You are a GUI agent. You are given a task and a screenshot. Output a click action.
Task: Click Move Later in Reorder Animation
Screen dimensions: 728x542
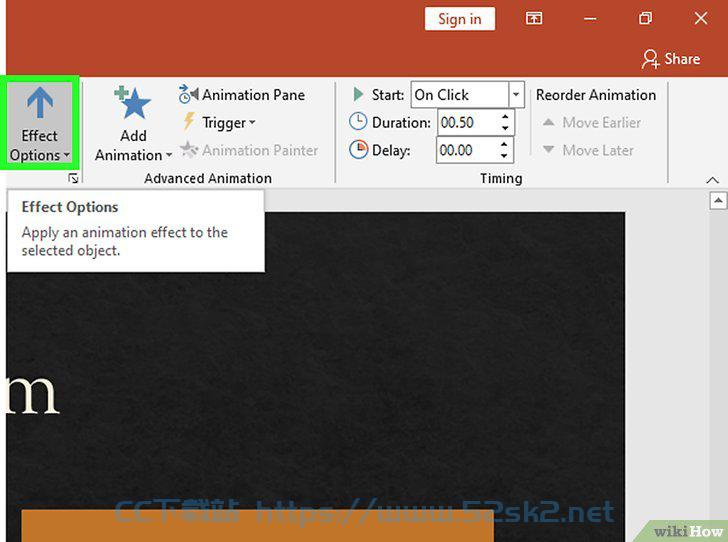[x=588, y=150]
